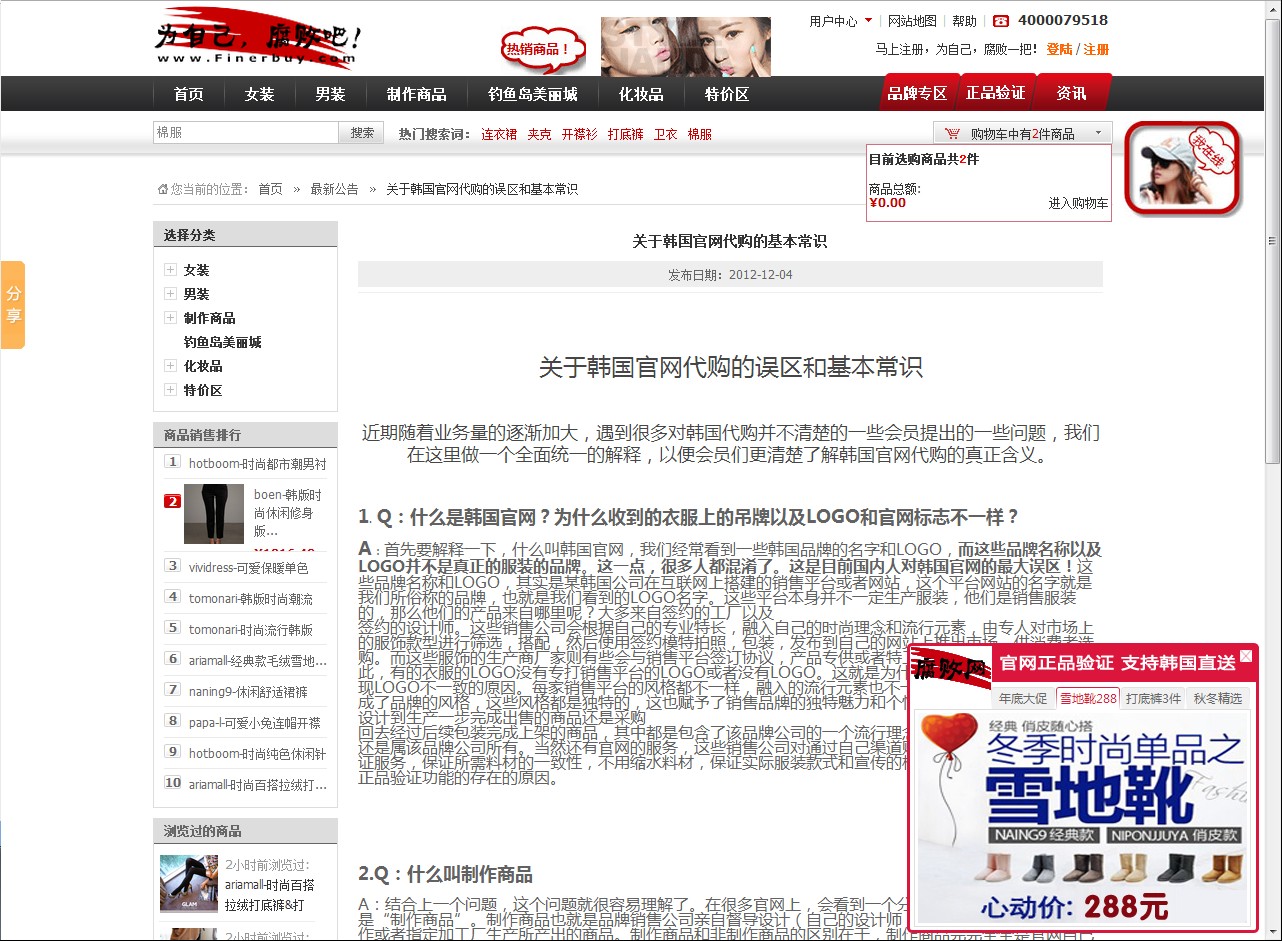The image size is (1282, 941).
Task: Expand the 化妆品 category tree node
Action: pos(171,366)
